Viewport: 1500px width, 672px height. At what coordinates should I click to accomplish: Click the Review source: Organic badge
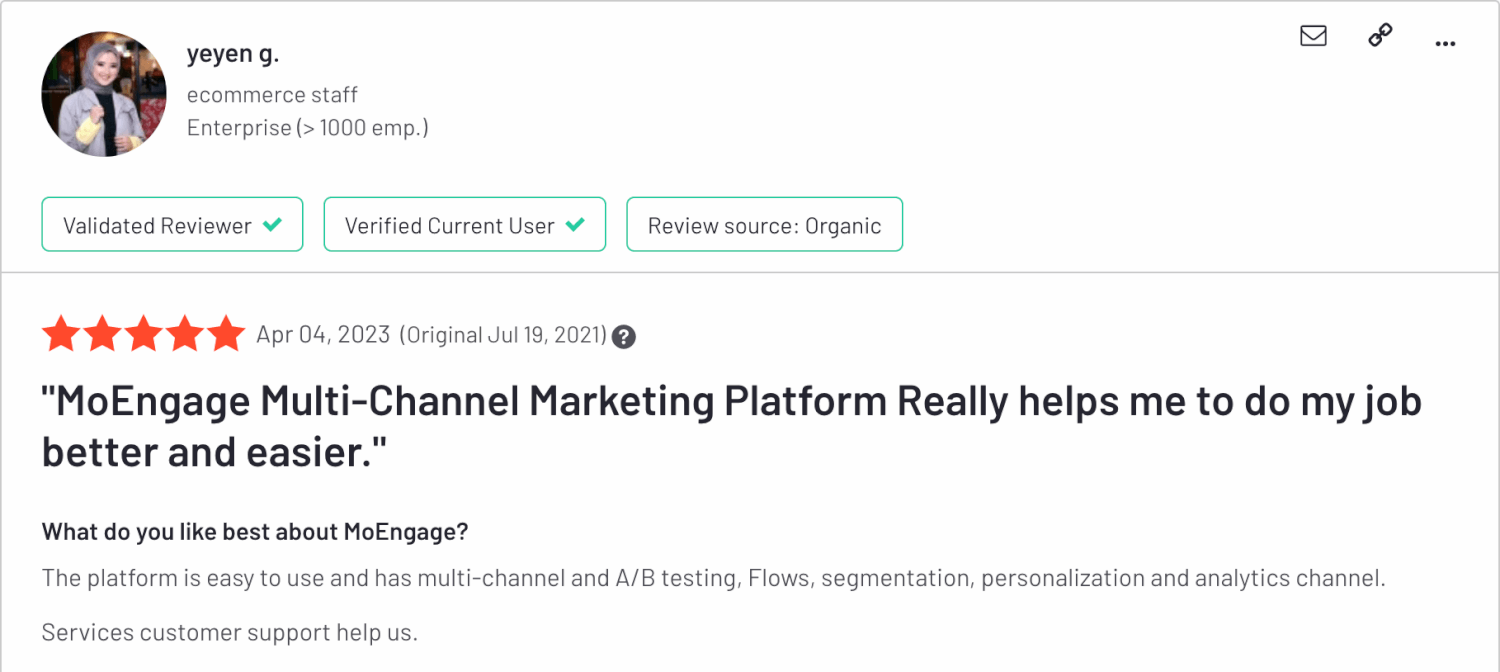tap(764, 225)
